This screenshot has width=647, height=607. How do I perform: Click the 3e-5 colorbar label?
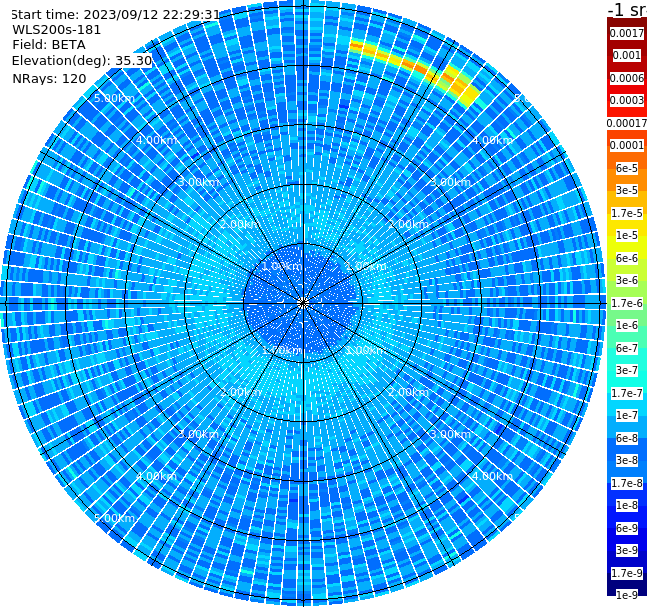pos(627,190)
